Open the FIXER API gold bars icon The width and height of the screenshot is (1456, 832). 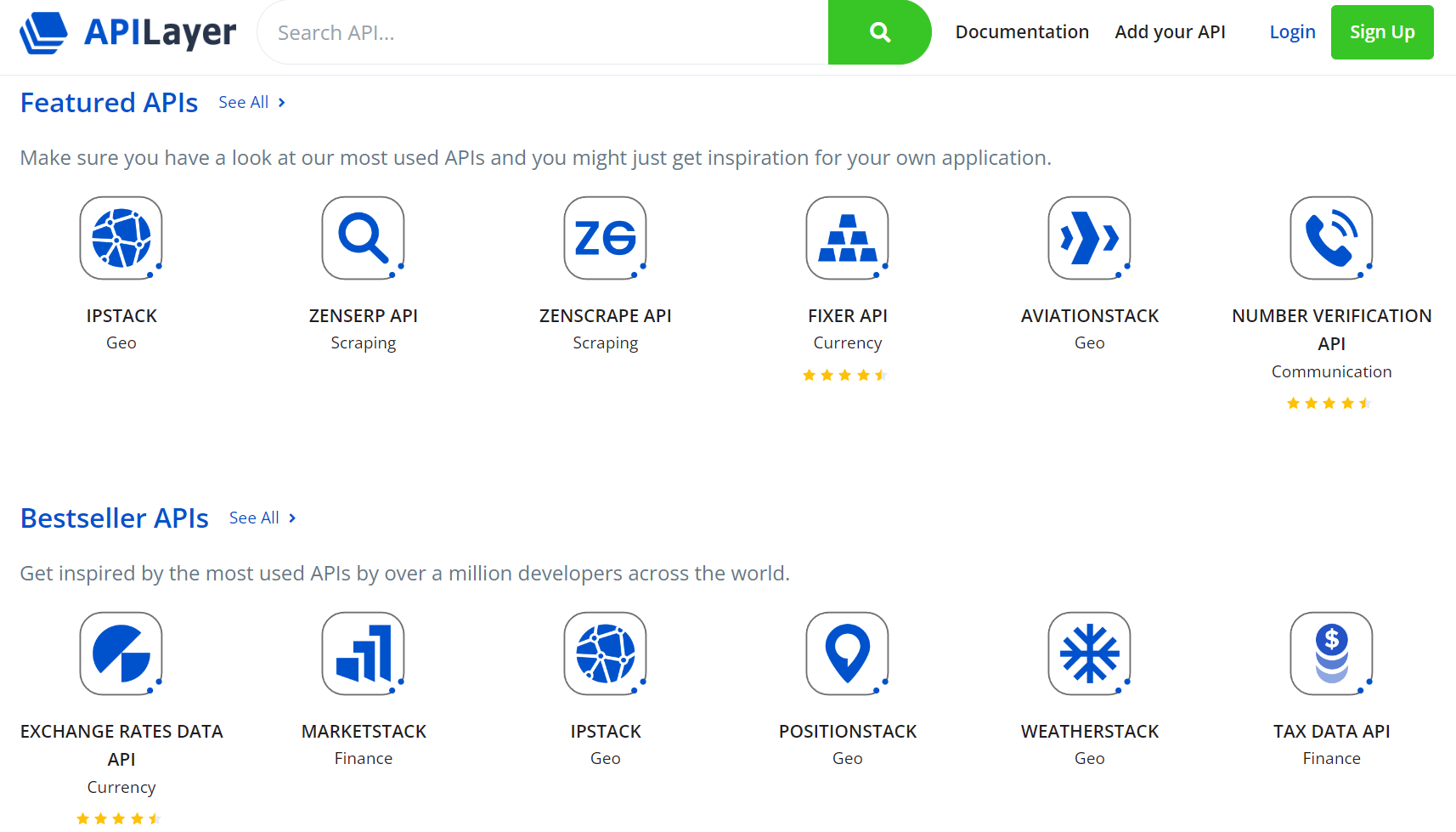coord(847,238)
